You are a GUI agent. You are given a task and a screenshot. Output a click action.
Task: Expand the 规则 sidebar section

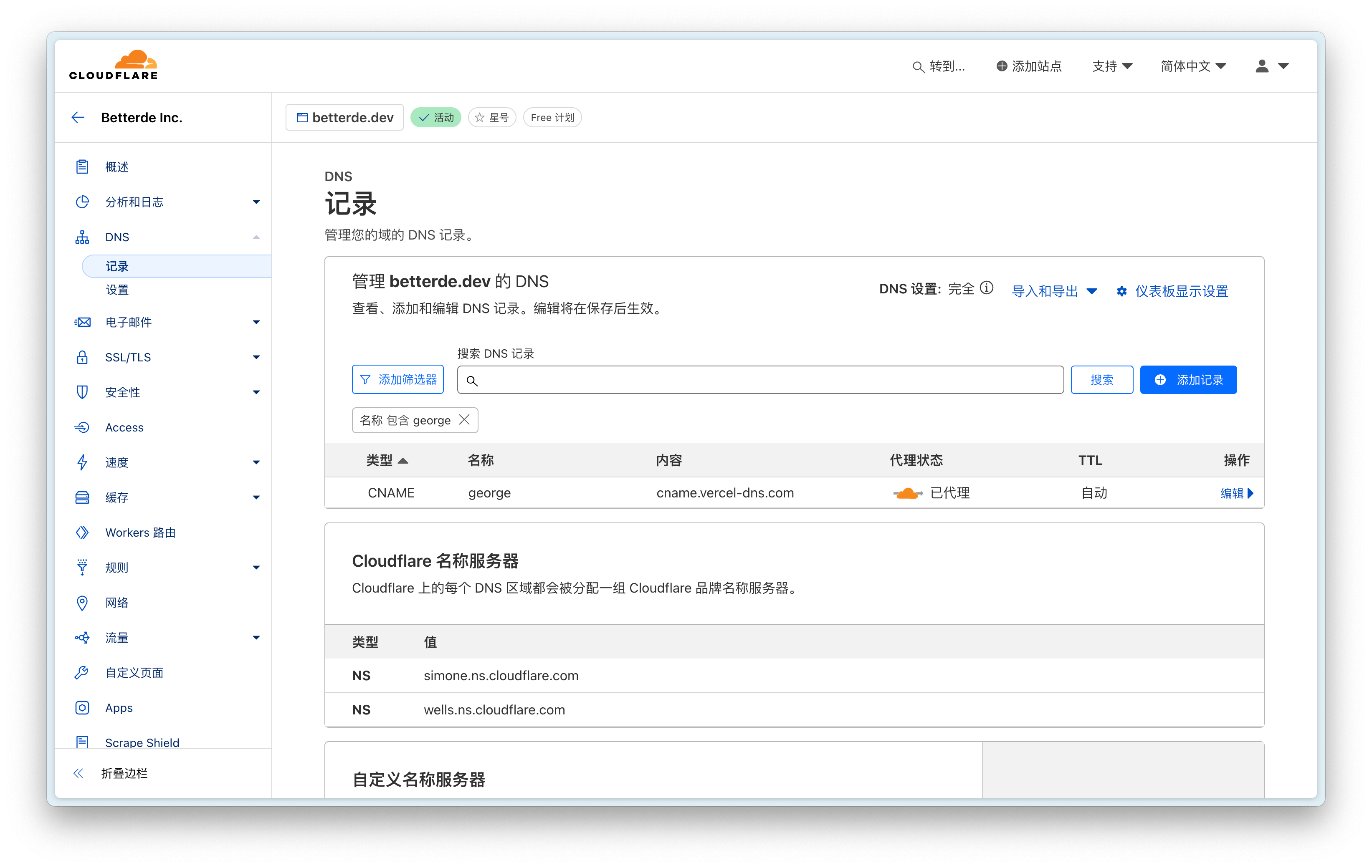pyautogui.click(x=256, y=567)
